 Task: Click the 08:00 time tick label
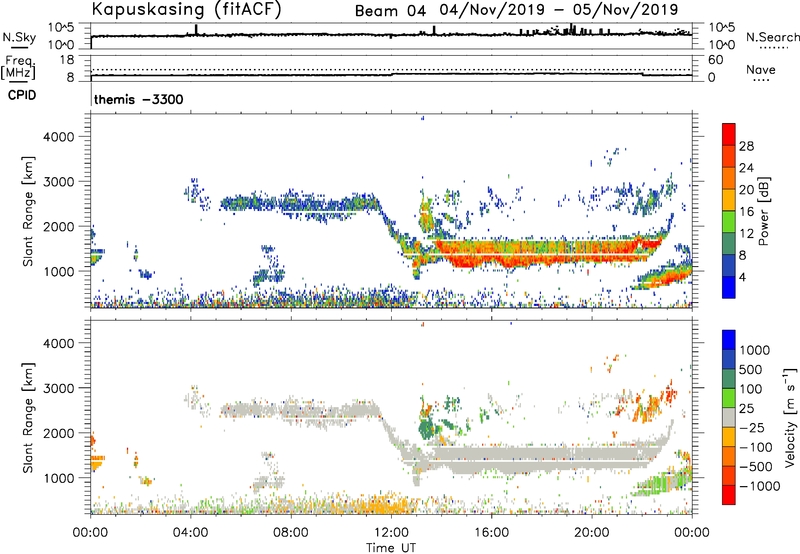click(x=290, y=533)
